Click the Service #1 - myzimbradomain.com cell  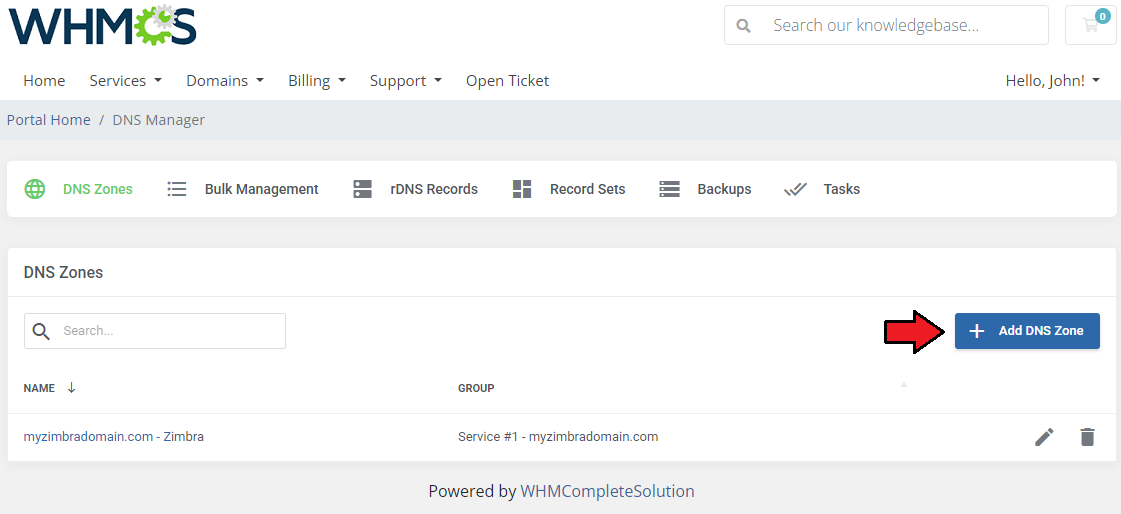tap(558, 436)
